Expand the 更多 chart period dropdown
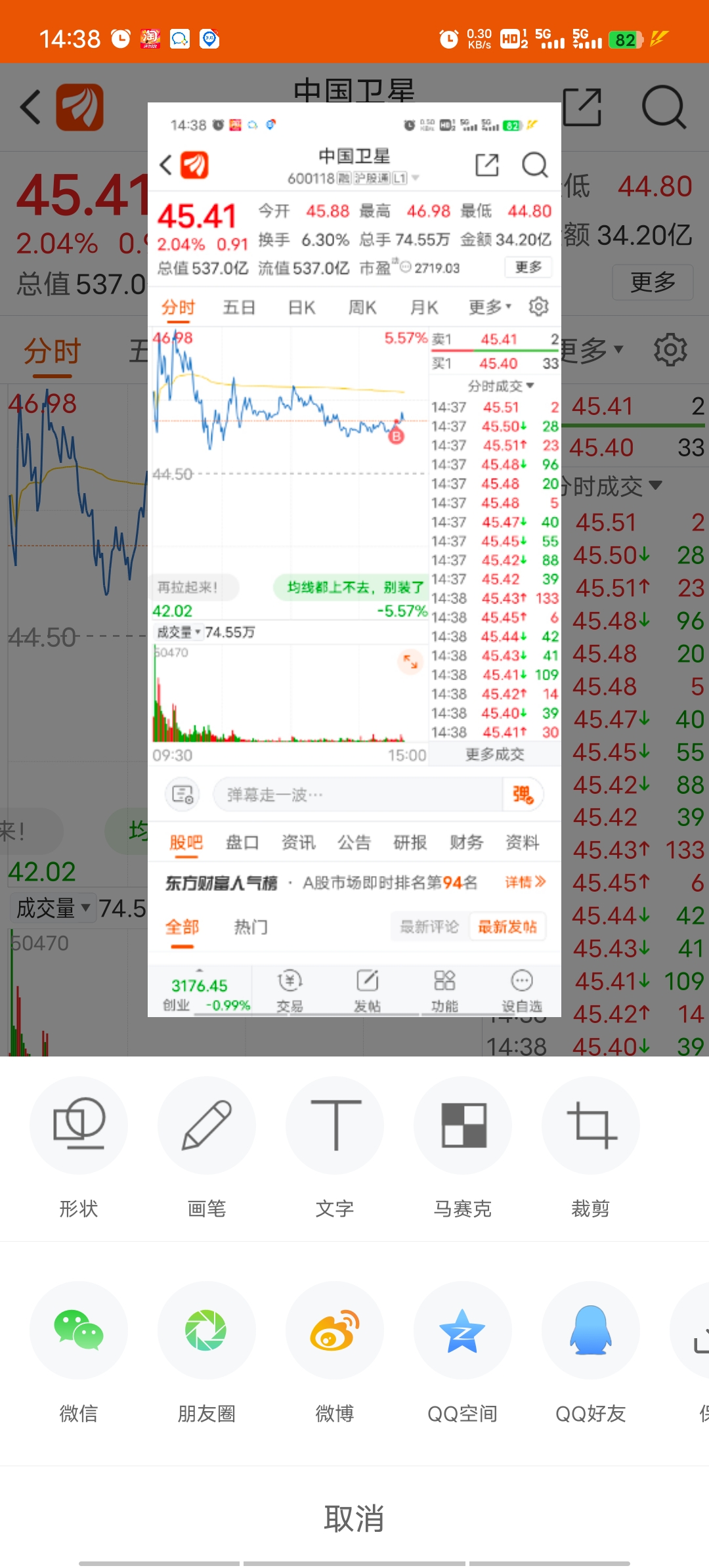 (x=592, y=350)
